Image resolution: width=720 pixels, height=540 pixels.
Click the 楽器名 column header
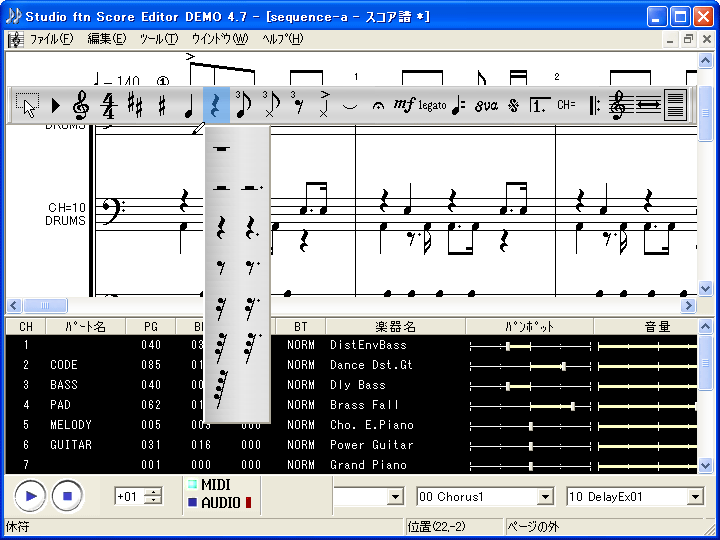pos(395,327)
